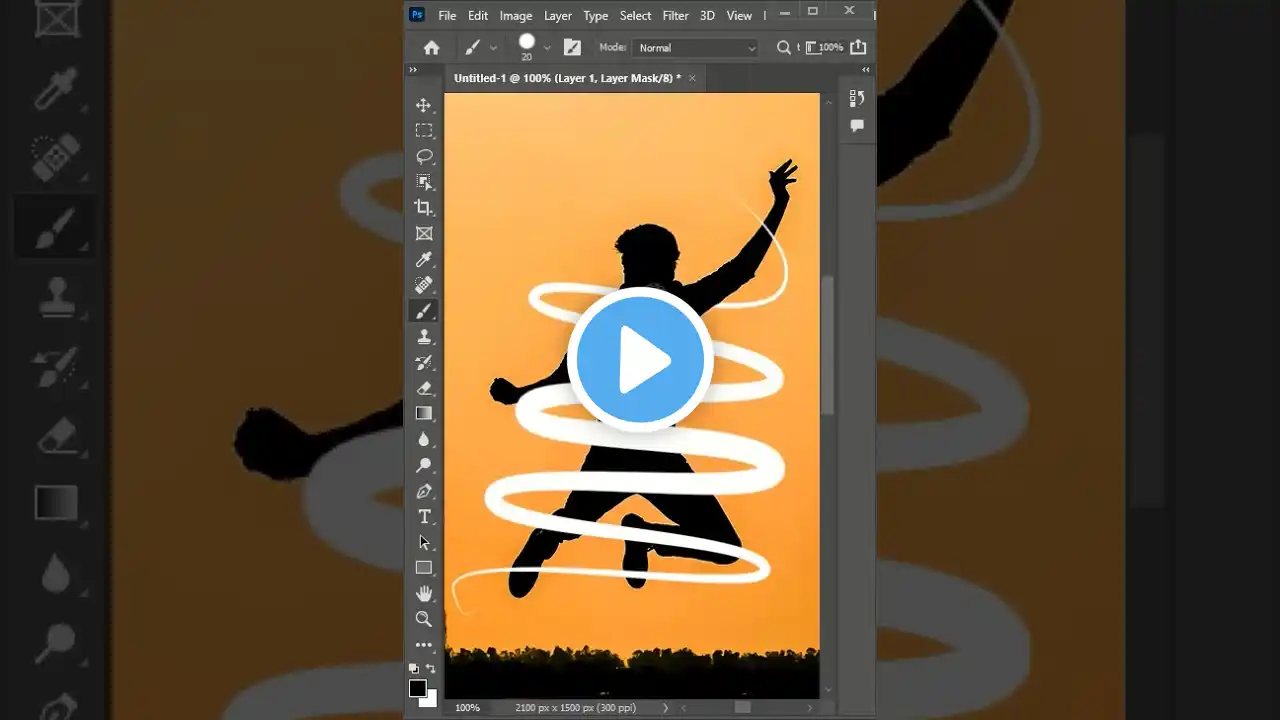The width and height of the screenshot is (1280, 720).
Task: Select the Zoom tool
Action: tap(424, 619)
